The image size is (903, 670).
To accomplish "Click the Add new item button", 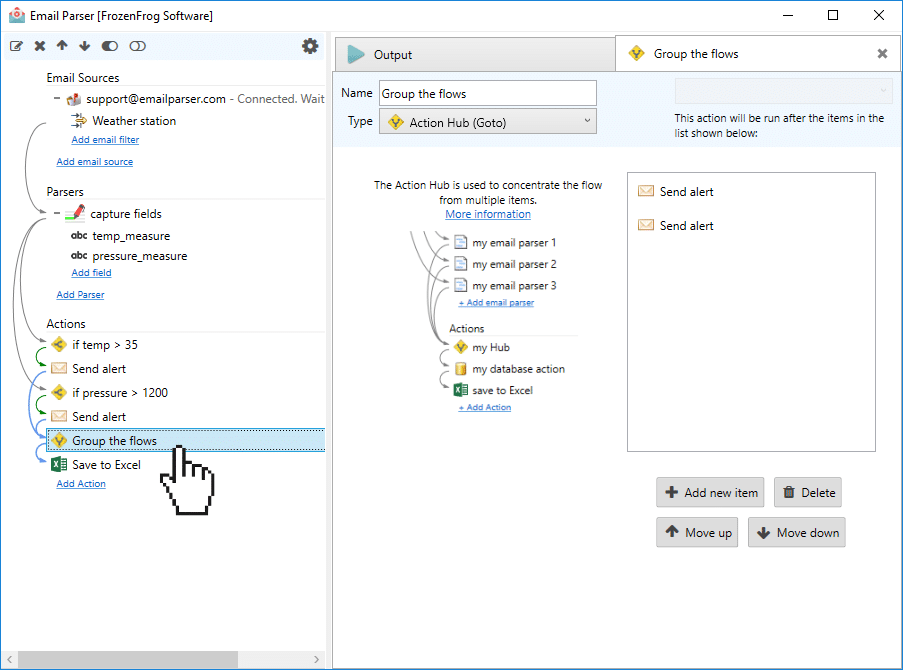I will click(x=710, y=493).
